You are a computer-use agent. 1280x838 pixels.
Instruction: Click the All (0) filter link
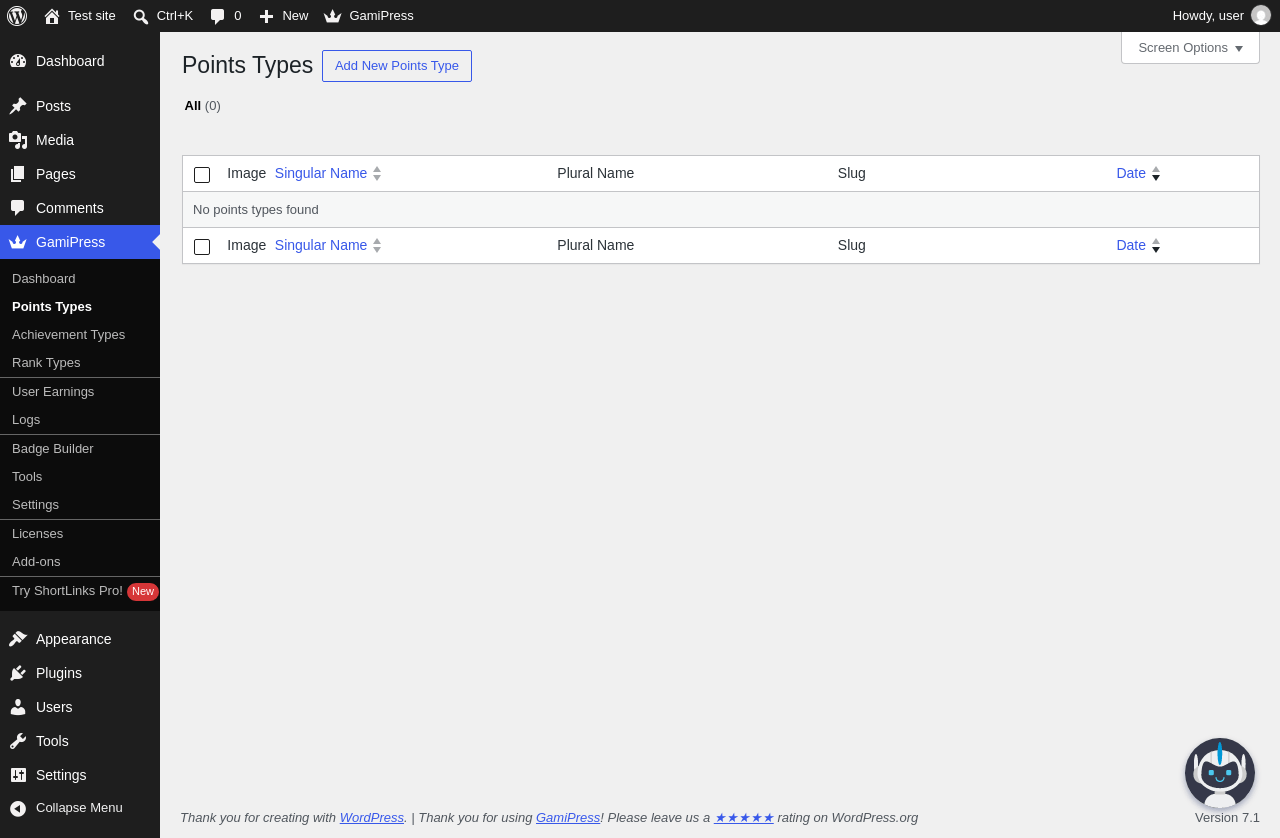[x=202, y=105]
